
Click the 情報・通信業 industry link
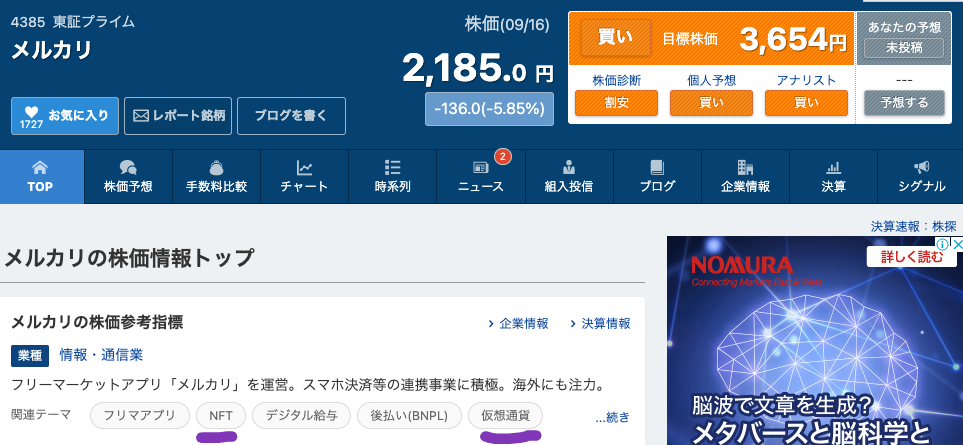101,354
